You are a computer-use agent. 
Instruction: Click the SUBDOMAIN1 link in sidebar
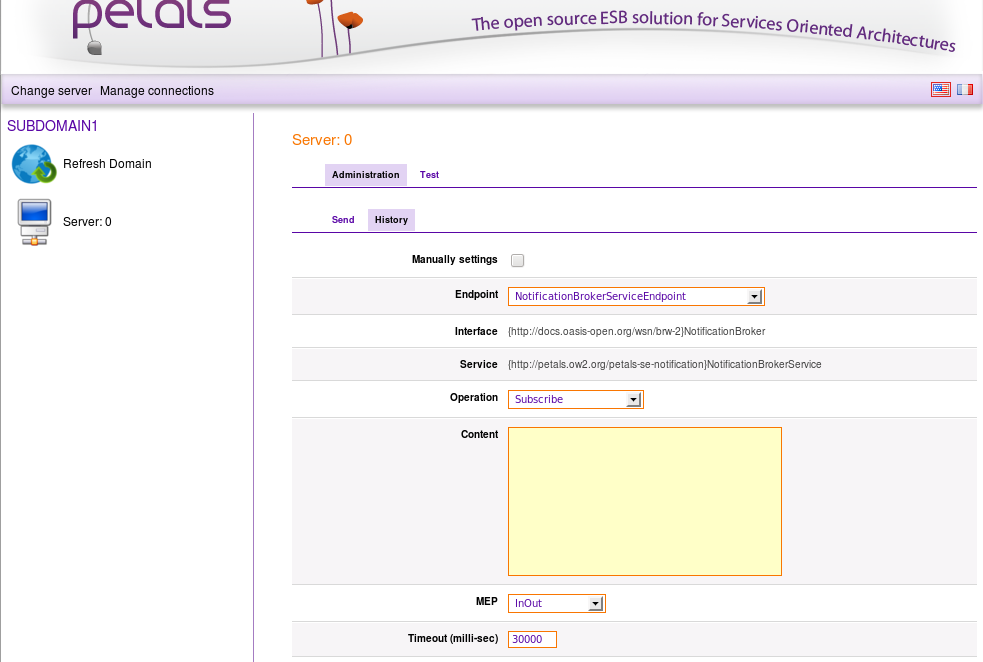pyautogui.click(x=52, y=126)
